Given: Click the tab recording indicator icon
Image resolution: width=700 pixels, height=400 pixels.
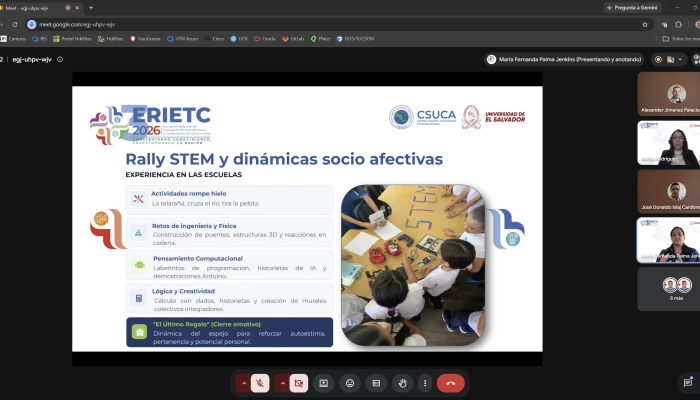Looking at the screenshot, I should (68, 8).
